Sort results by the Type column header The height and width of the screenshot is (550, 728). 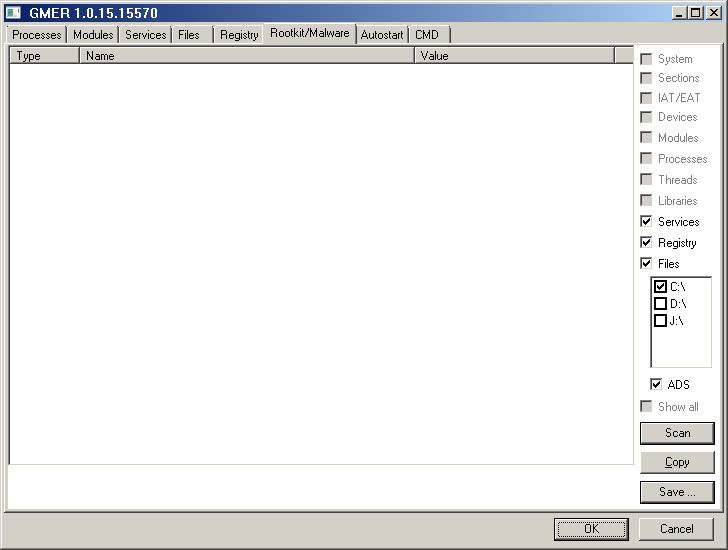coord(45,56)
